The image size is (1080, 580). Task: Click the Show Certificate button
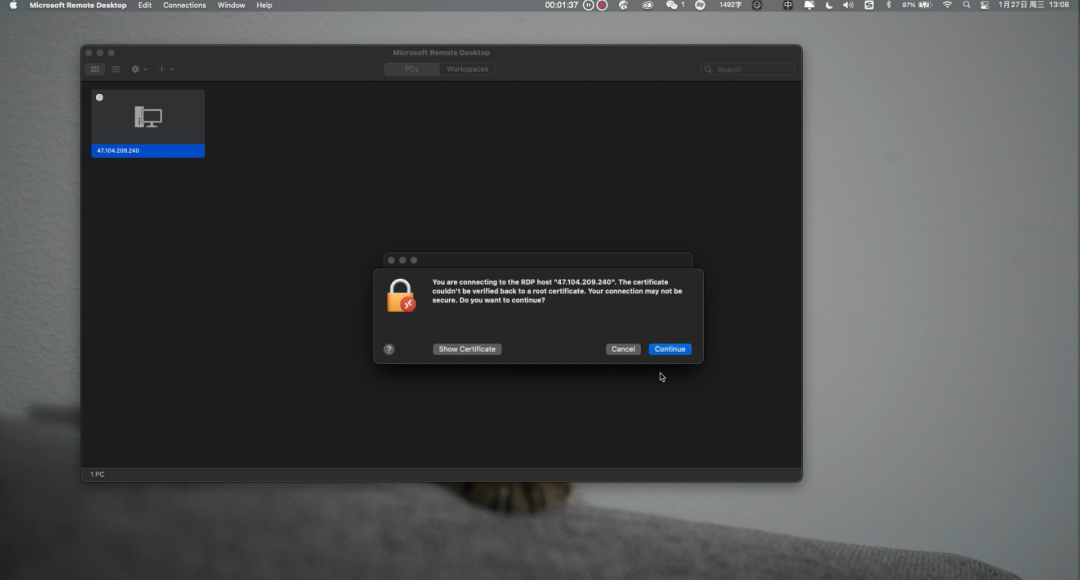(467, 349)
